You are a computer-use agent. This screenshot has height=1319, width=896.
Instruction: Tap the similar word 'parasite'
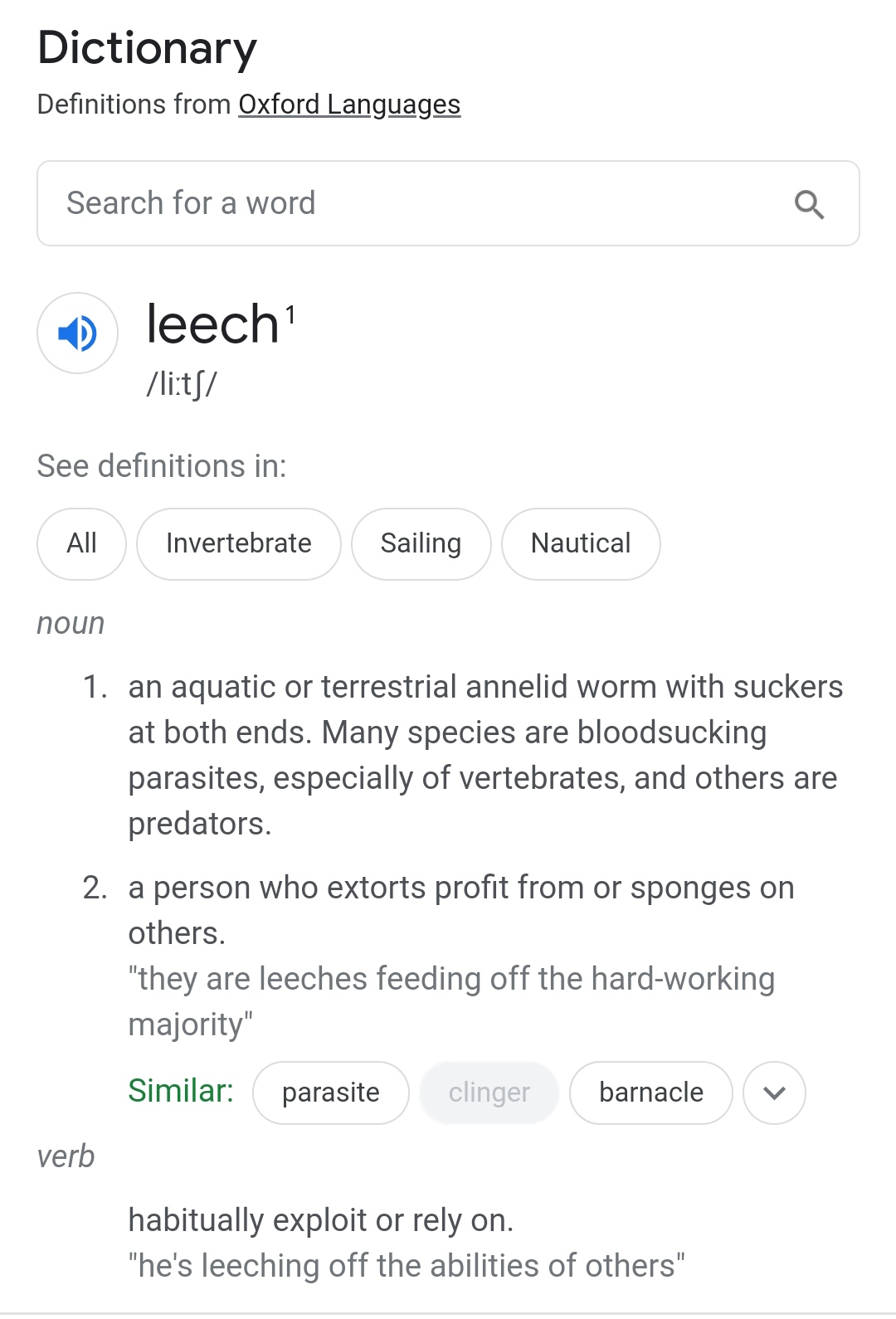click(330, 1093)
